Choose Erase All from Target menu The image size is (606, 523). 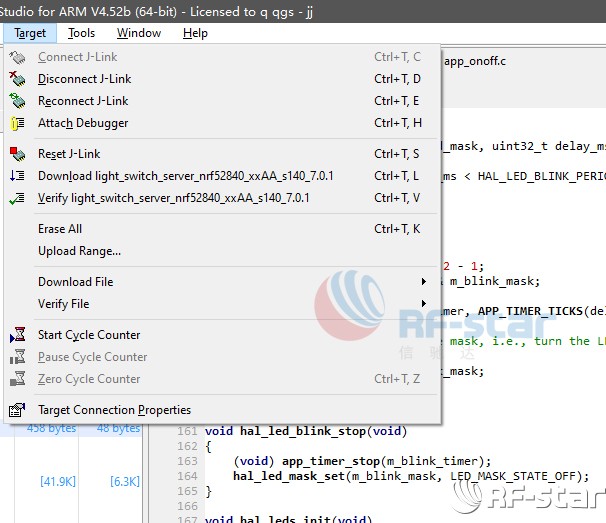(x=60, y=229)
